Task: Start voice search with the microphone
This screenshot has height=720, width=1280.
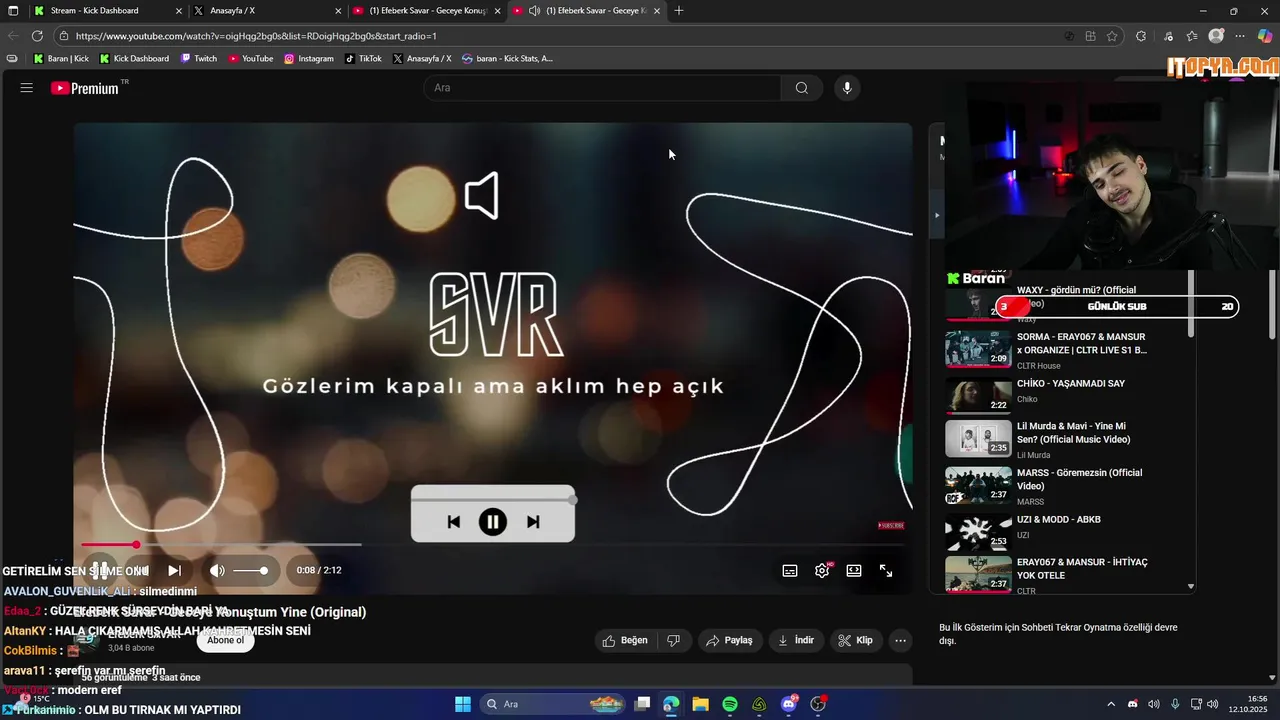Action: point(847,88)
